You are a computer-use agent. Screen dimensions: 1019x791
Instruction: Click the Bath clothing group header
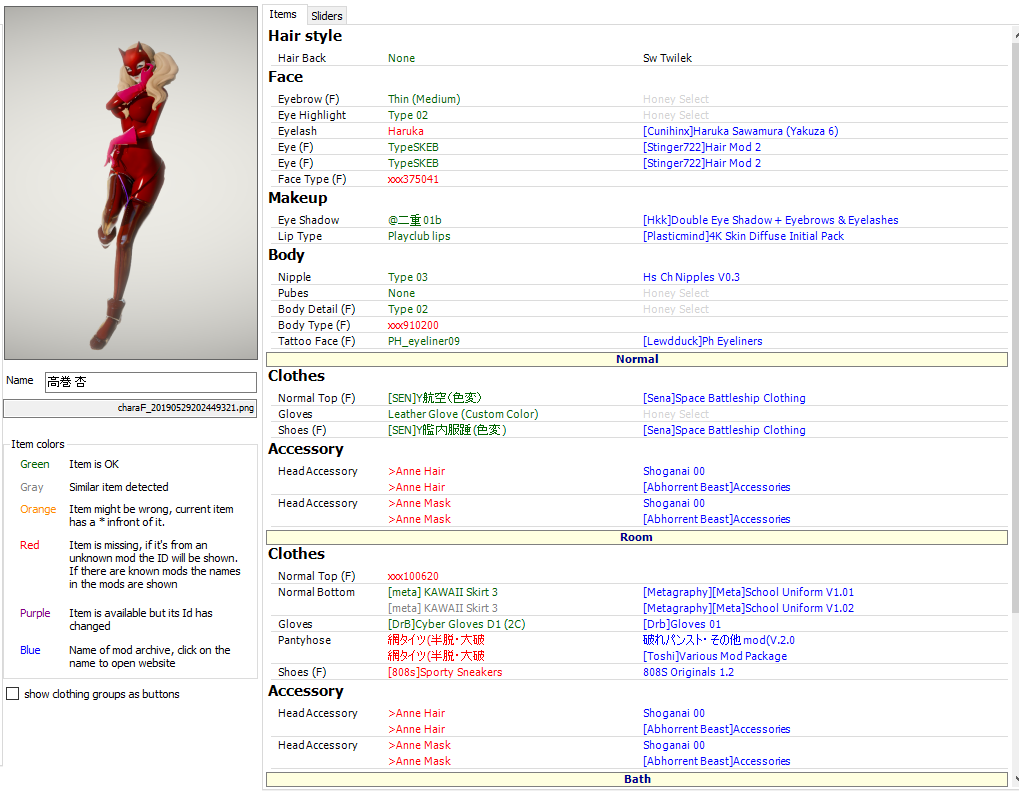637,779
